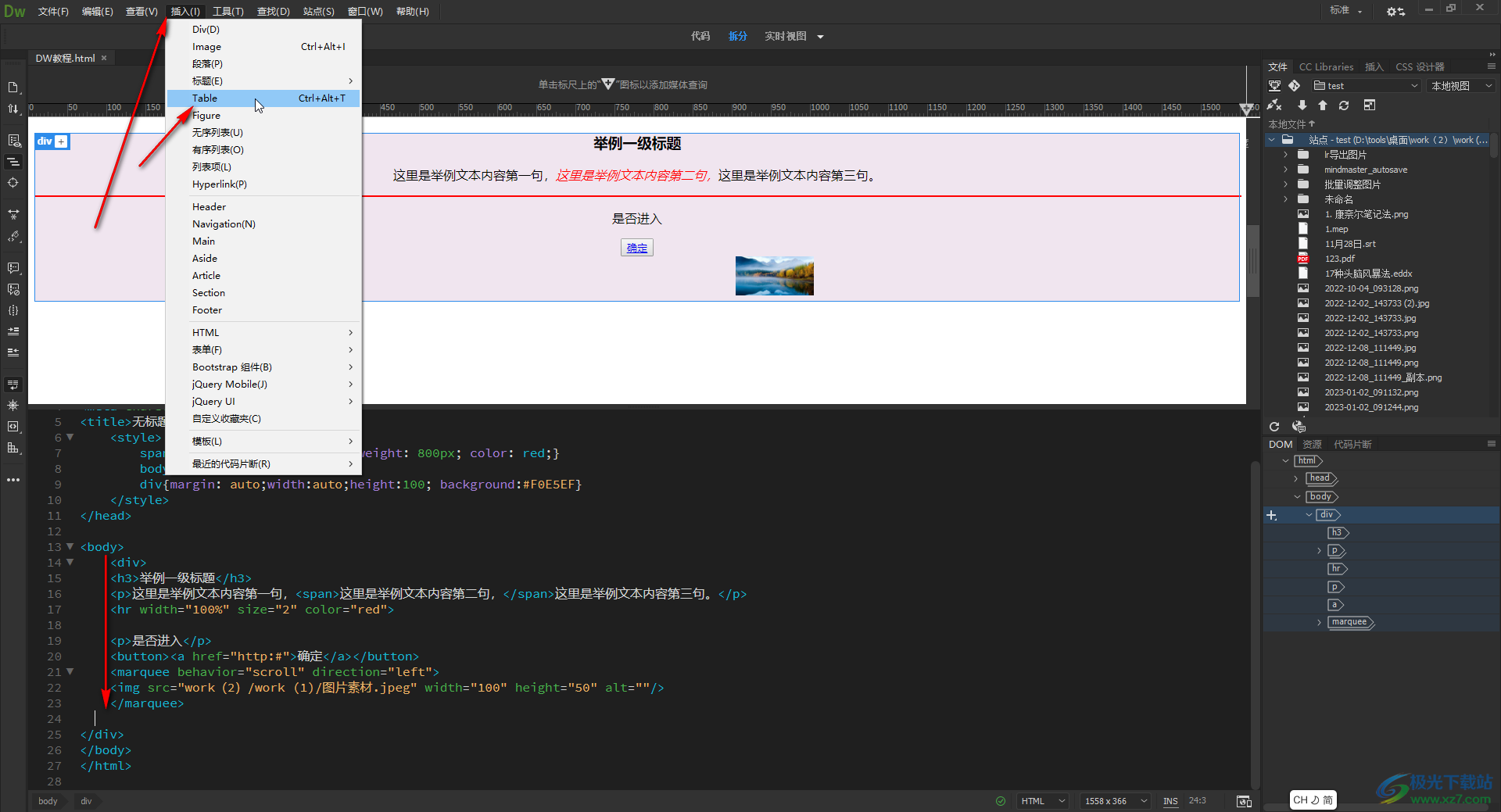Open the 文件(F) menu
This screenshot has width=1501, height=812.
pyautogui.click(x=53, y=12)
